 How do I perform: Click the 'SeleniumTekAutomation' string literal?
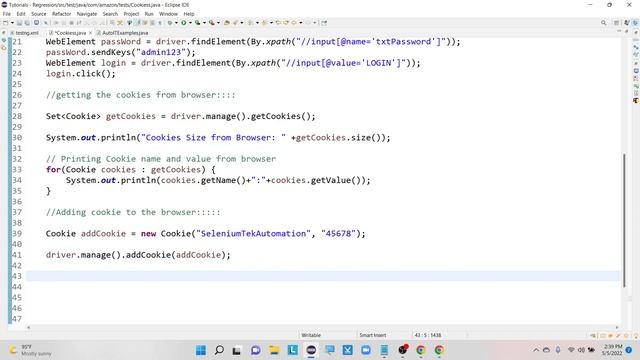(x=253, y=233)
